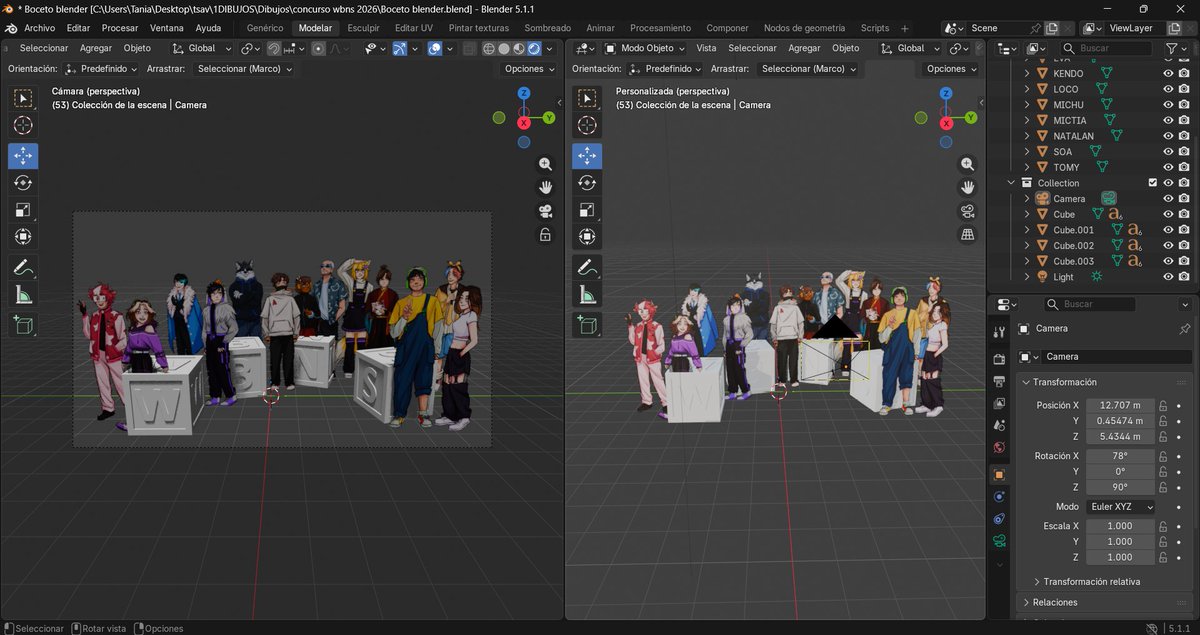Image resolution: width=1200 pixels, height=635 pixels.
Task: Click the green Y axis on right gizmo
Action: click(973, 117)
